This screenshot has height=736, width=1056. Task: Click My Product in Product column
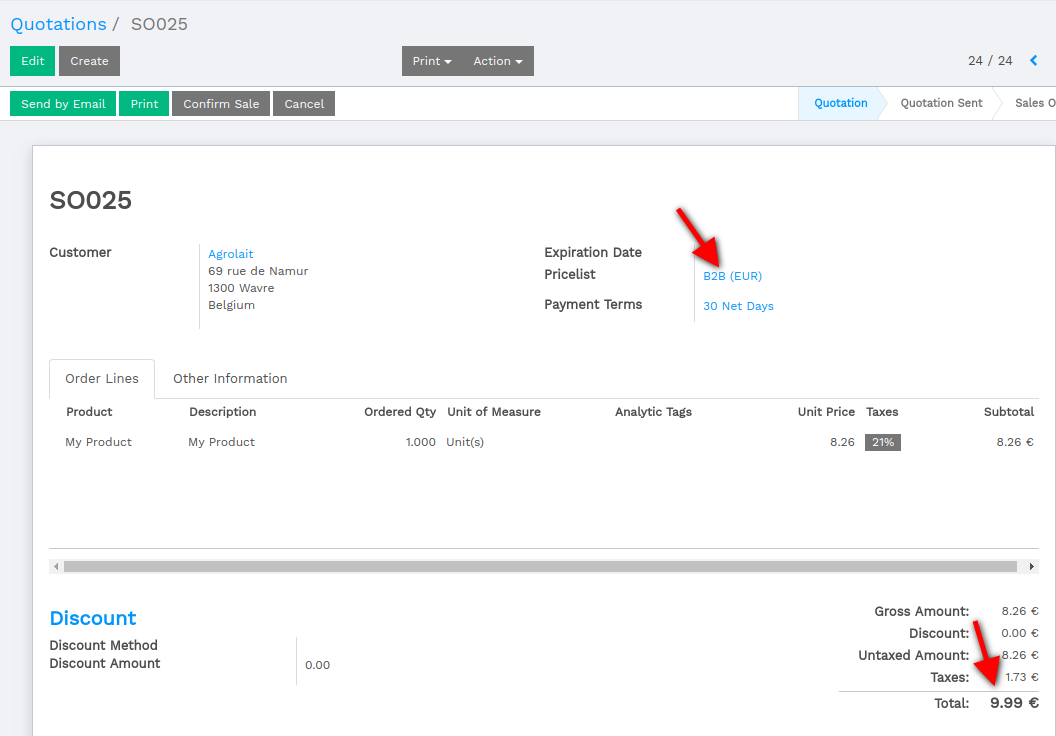coord(98,442)
